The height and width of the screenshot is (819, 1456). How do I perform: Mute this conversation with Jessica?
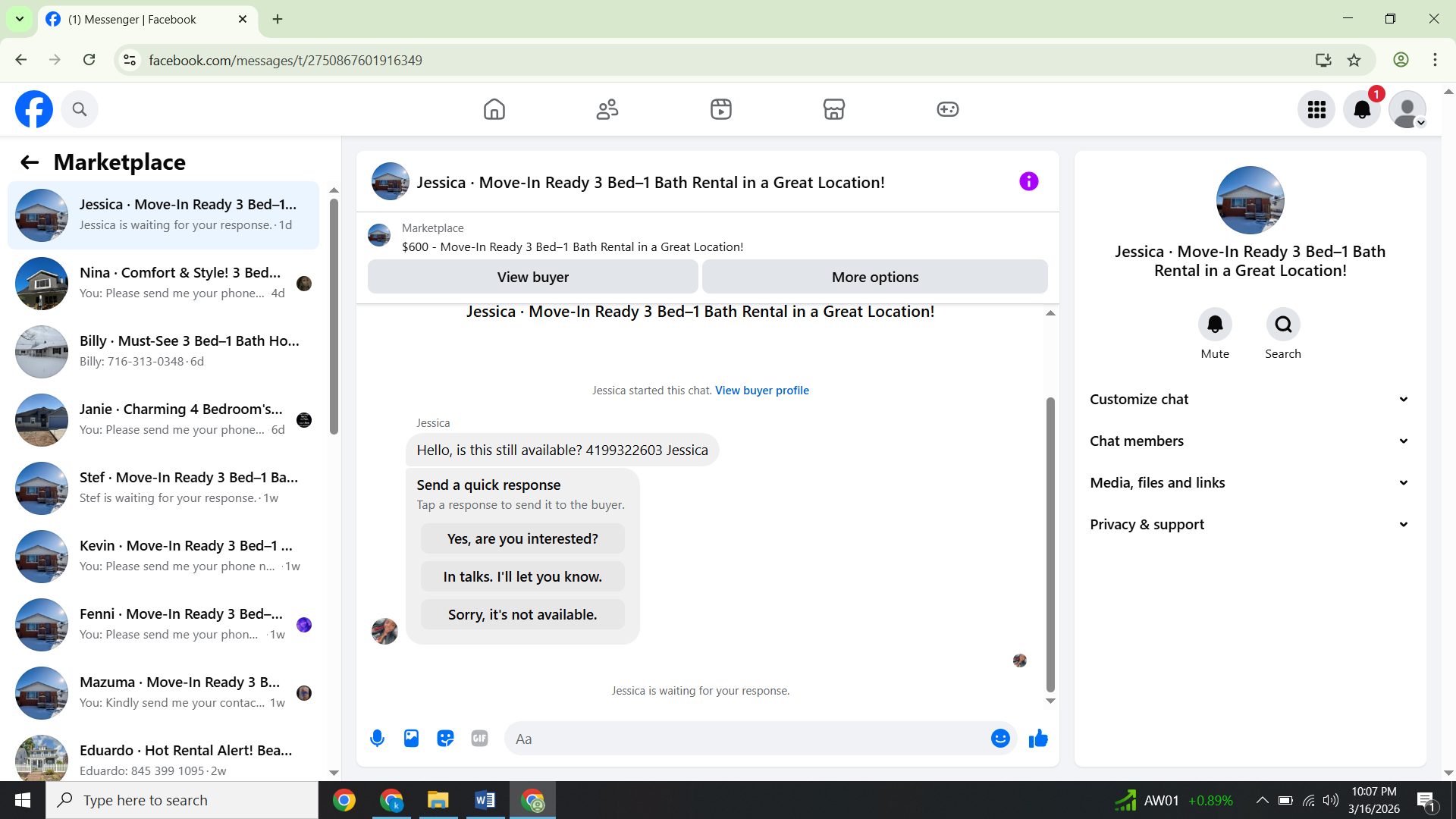pyautogui.click(x=1215, y=325)
